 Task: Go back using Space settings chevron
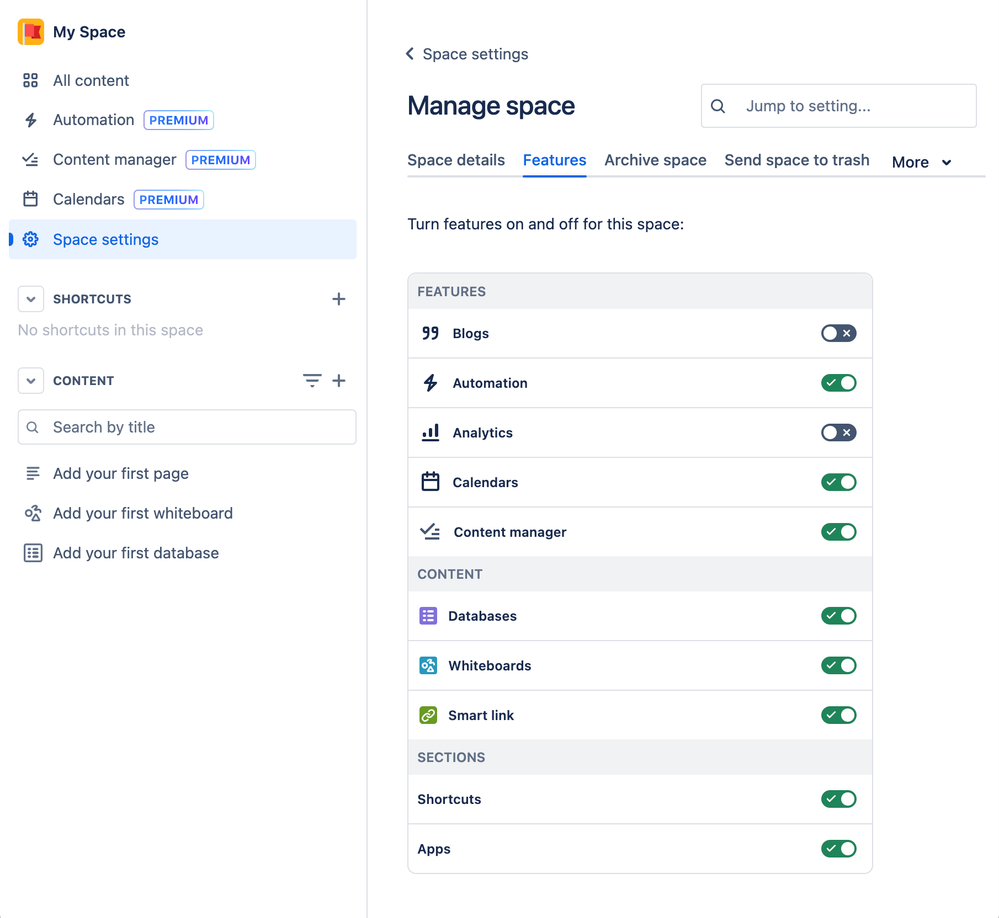point(410,54)
